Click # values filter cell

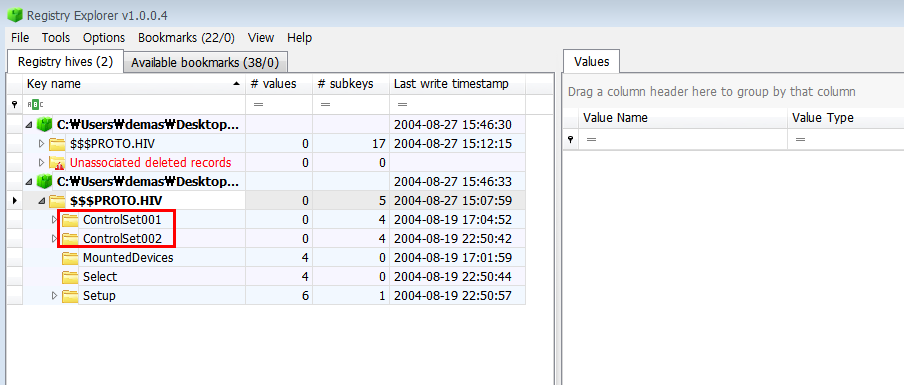coord(279,104)
